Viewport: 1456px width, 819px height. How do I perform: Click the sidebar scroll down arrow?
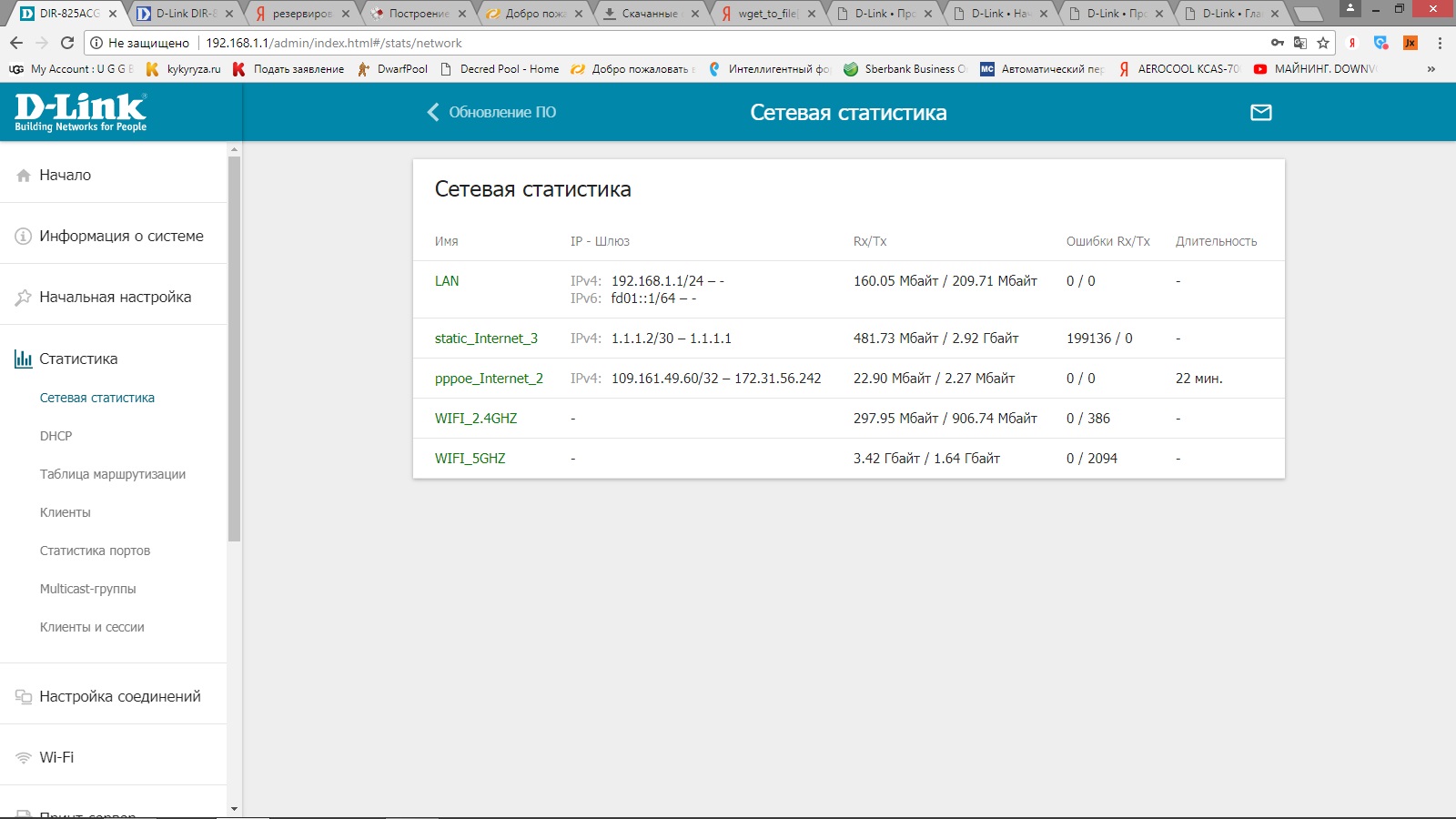234,808
